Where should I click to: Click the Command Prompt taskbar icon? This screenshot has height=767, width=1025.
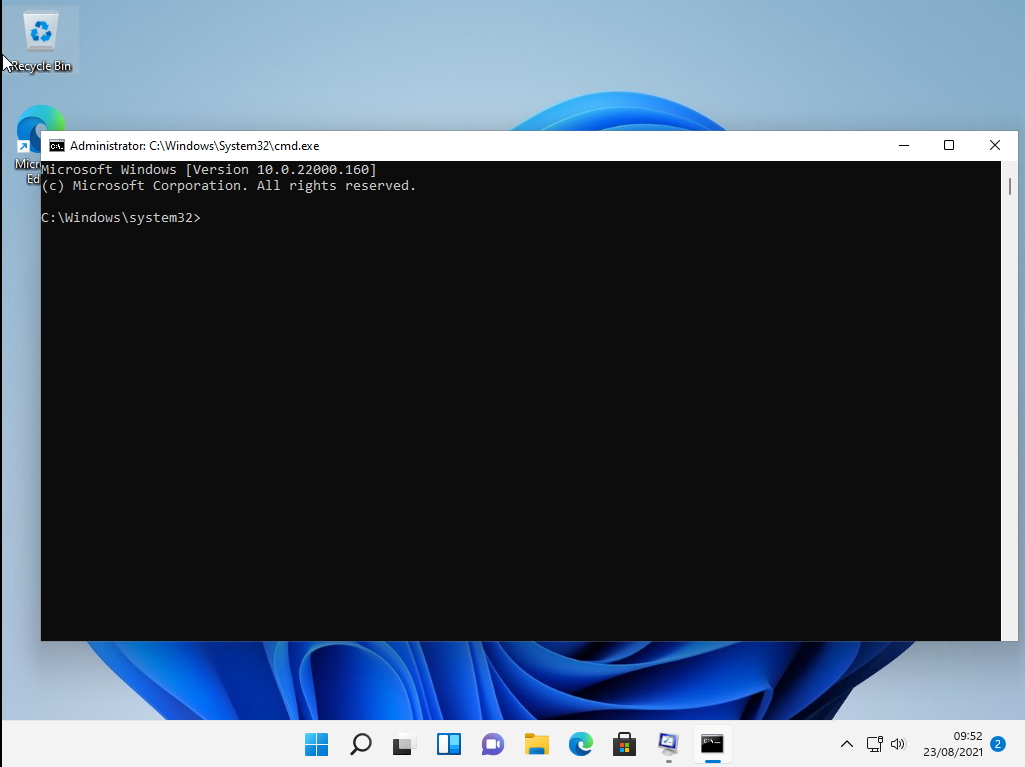712,744
